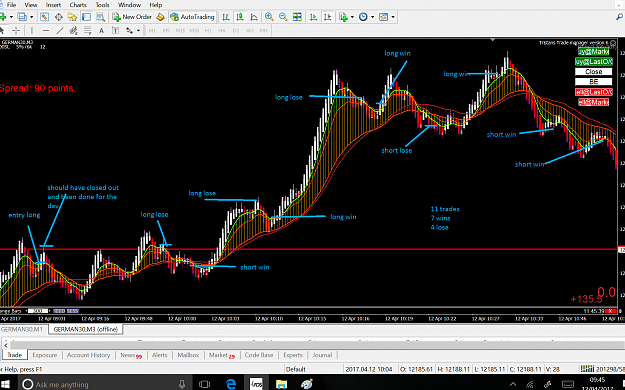Click the red Sell@LastOW button
This screenshot has height=390, width=625.
pyautogui.click(x=594, y=92)
